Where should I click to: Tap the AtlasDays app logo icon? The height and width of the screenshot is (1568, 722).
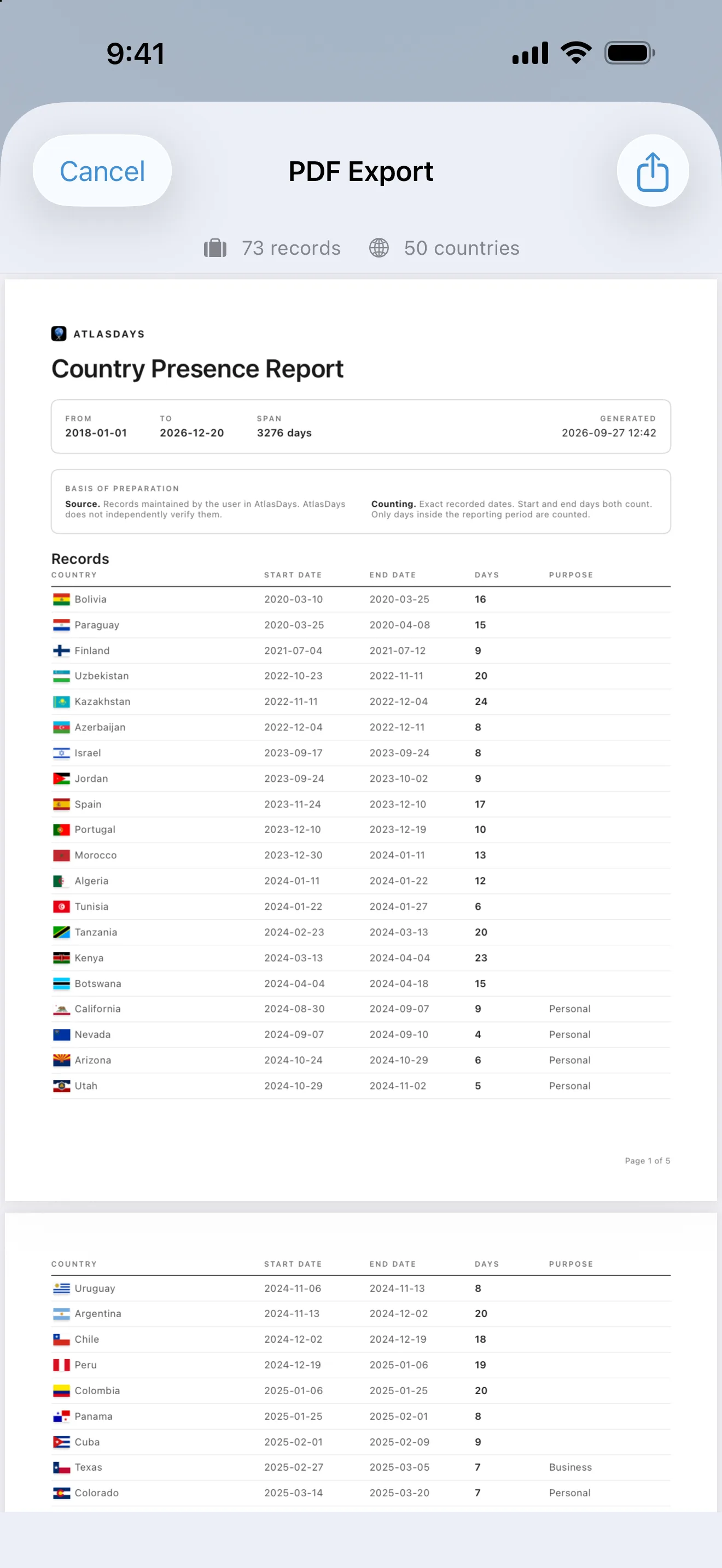click(x=59, y=334)
